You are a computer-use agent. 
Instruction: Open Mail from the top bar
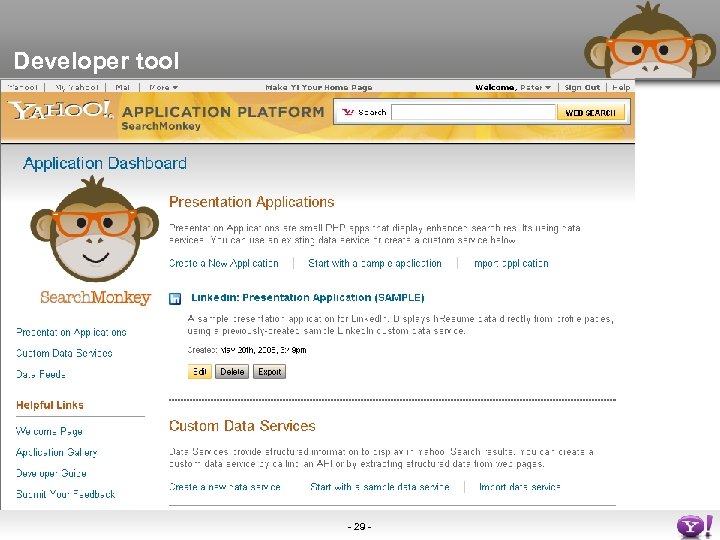coord(123,87)
